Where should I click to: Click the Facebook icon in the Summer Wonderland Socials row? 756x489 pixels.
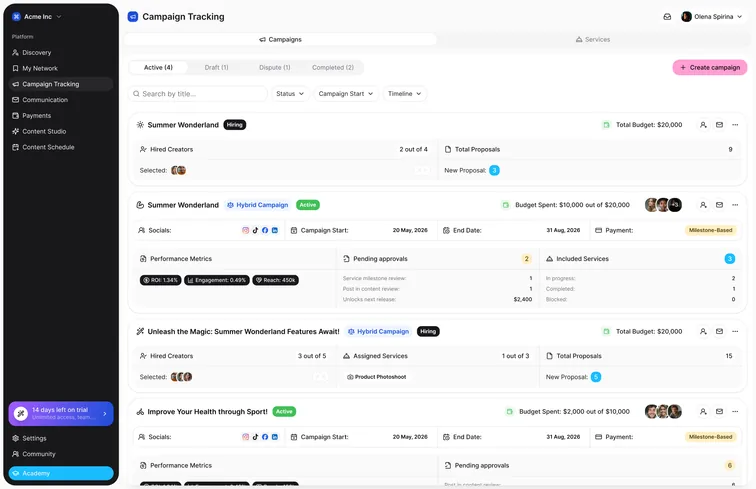(265, 231)
